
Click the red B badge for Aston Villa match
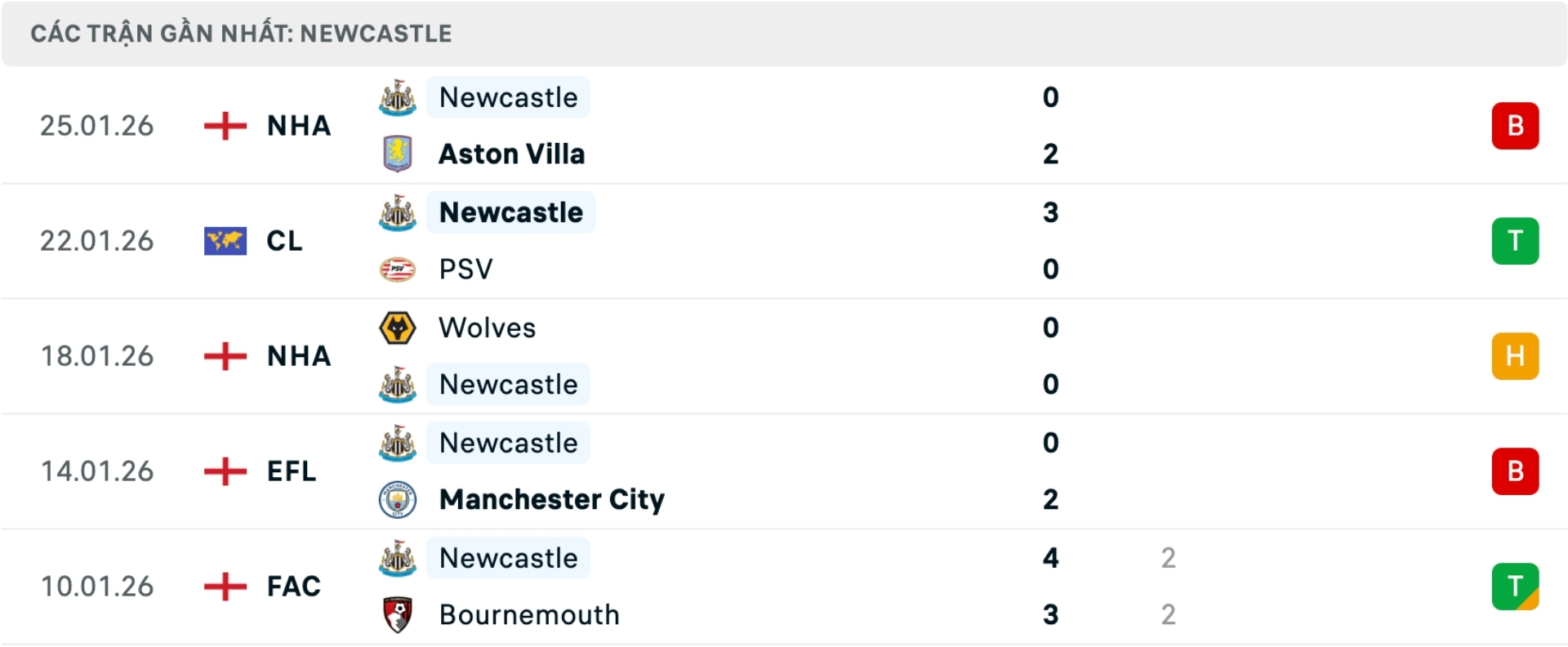(1515, 126)
